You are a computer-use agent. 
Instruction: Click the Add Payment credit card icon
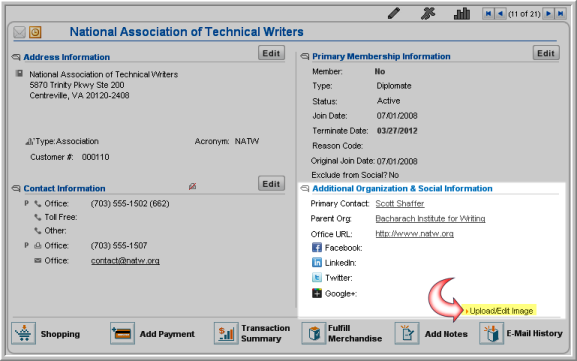[122, 333]
